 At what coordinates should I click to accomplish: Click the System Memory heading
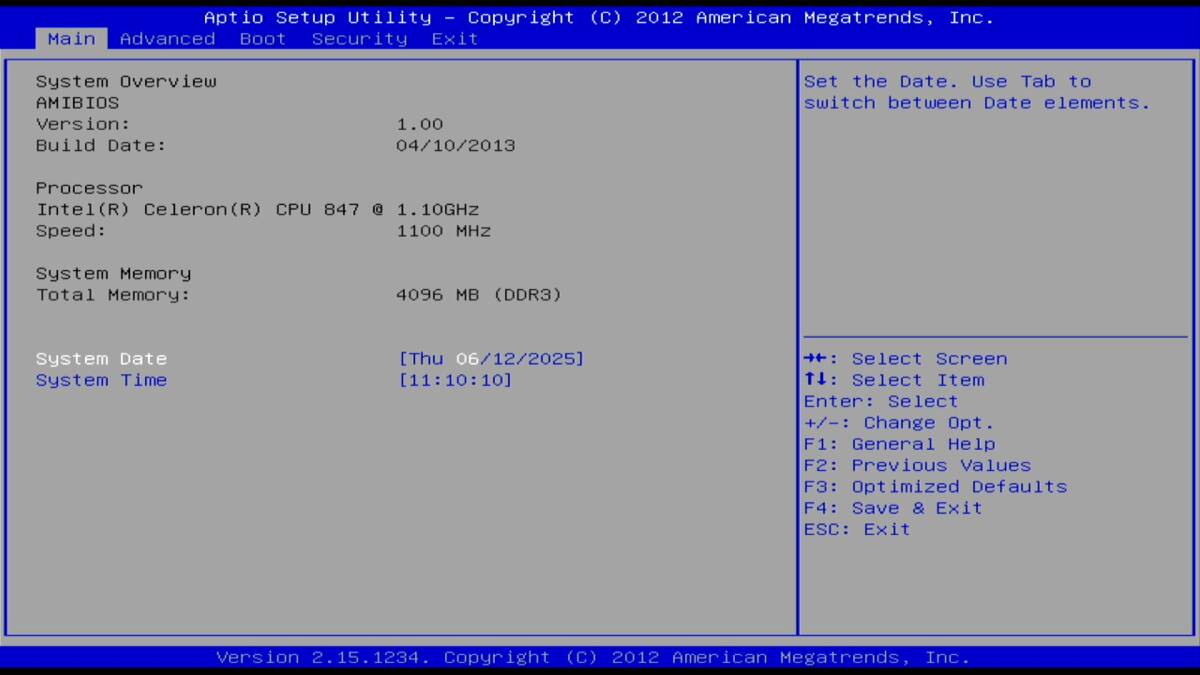pos(114,274)
